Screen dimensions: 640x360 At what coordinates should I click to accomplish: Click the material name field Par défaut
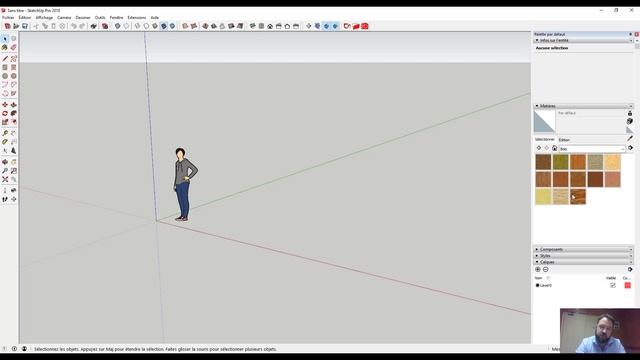click(591, 113)
